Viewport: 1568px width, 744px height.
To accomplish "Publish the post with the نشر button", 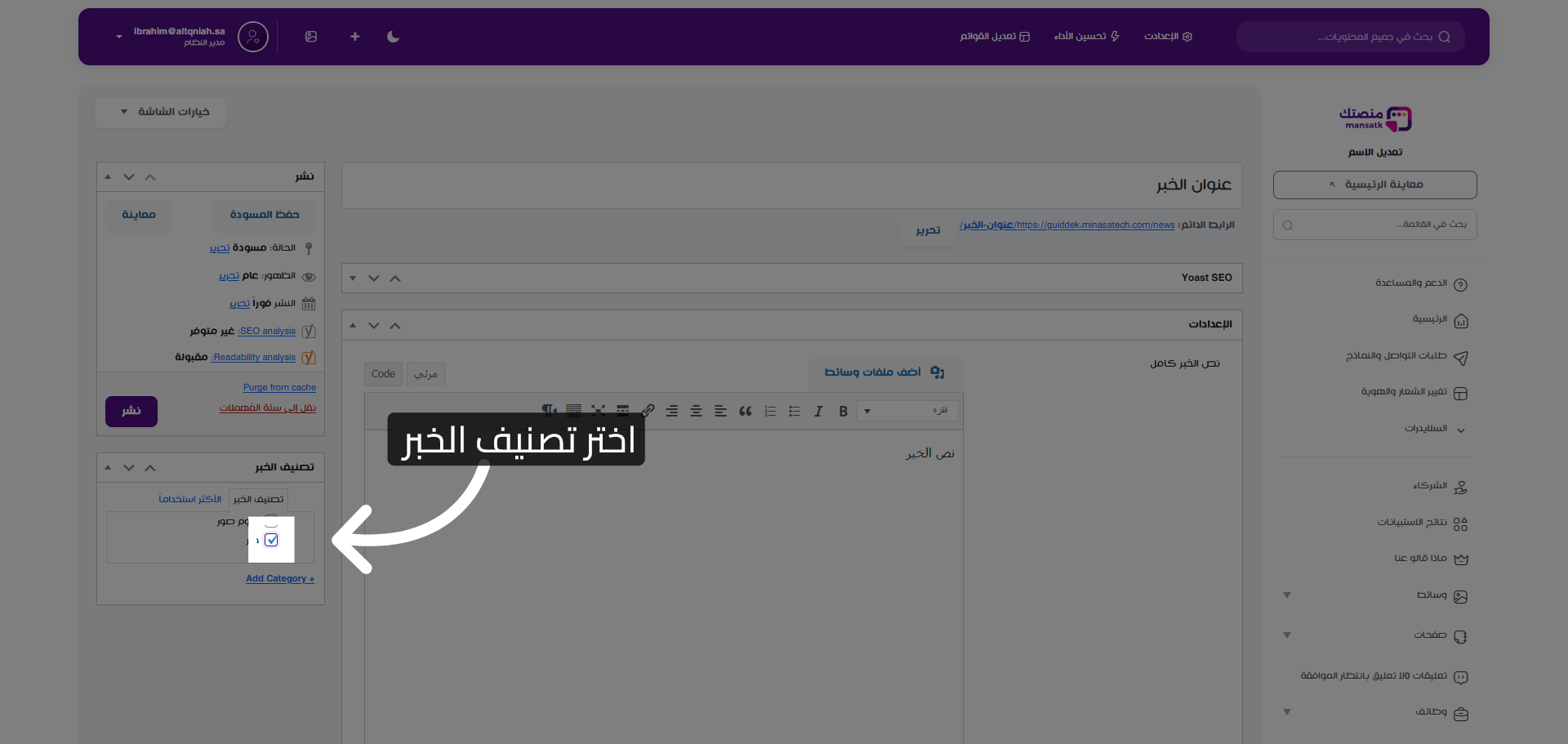I will (x=131, y=412).
